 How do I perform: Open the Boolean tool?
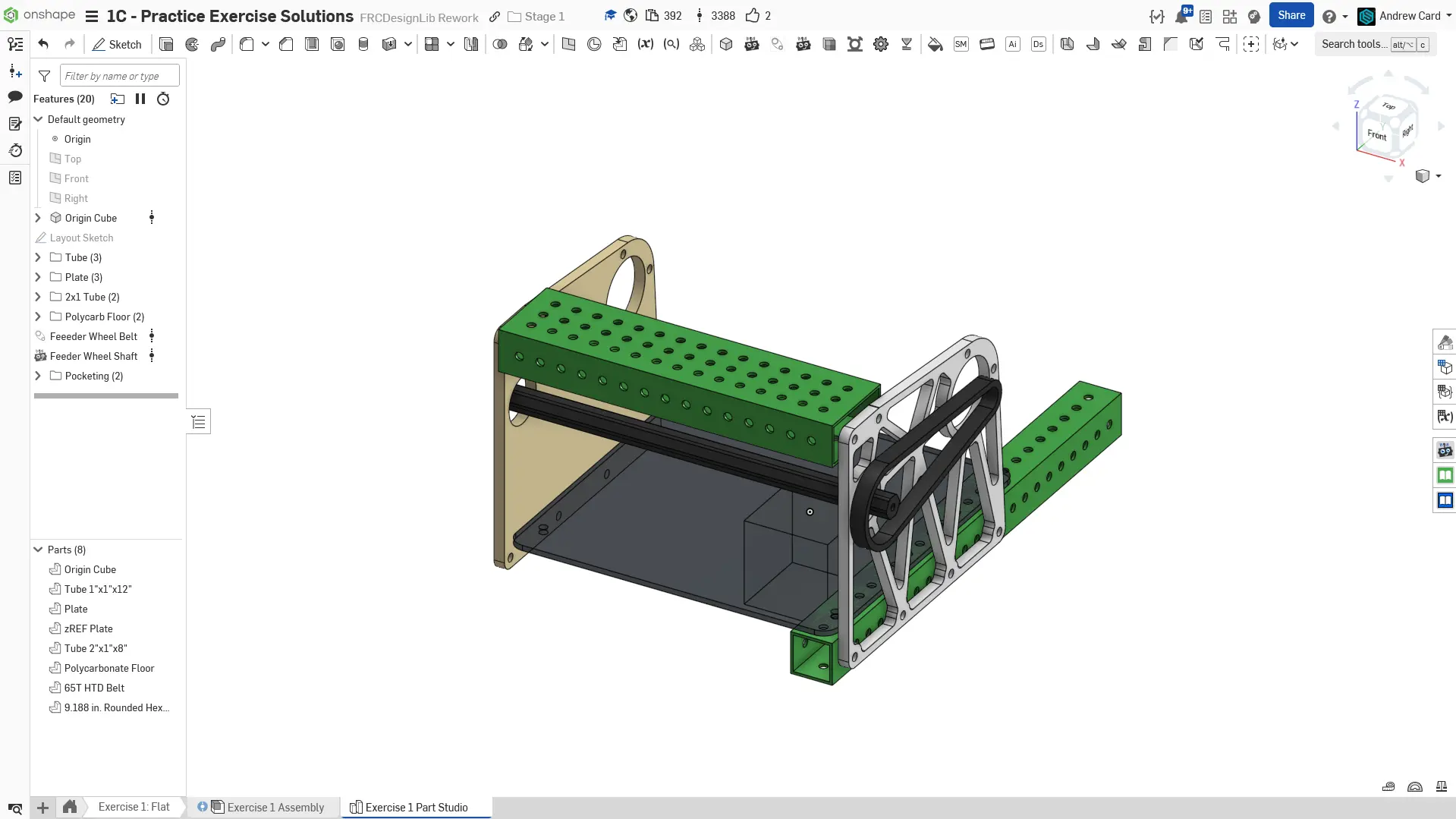click(x=500, y=44)
